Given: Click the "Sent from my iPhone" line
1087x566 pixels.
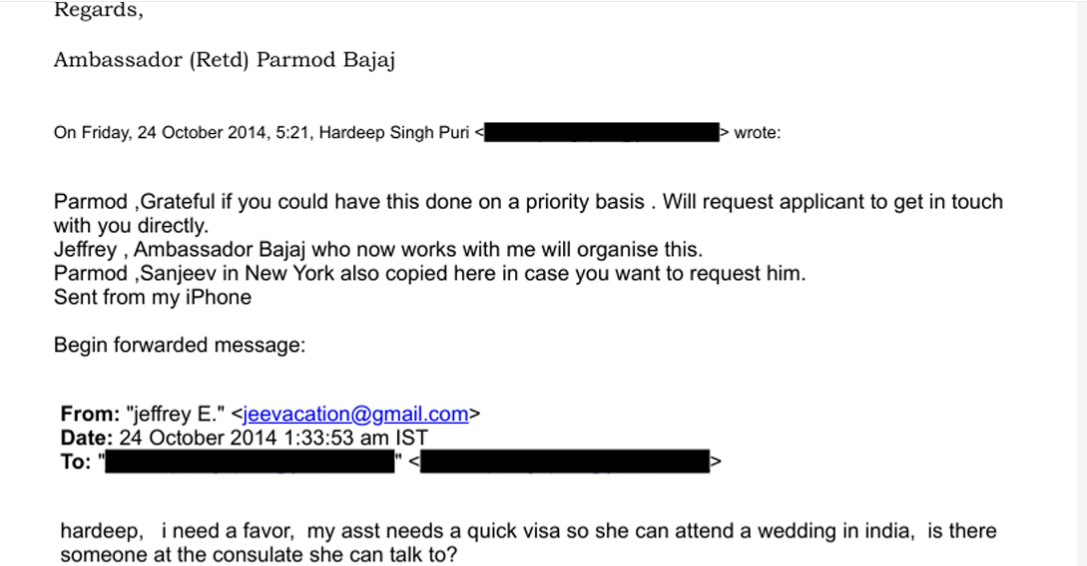Looking at the screenshot, I should point(152,297).
